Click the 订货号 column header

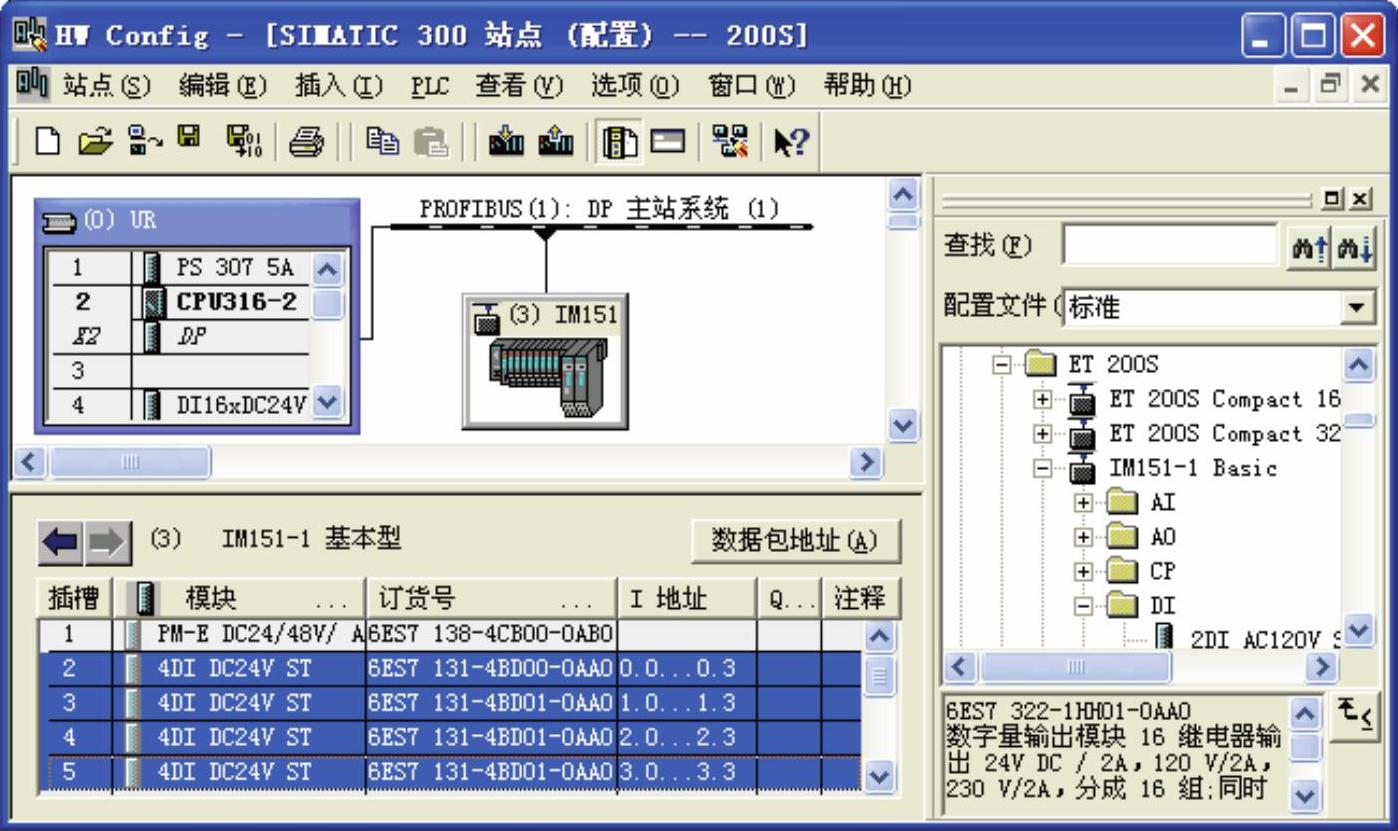pos(492,598)
